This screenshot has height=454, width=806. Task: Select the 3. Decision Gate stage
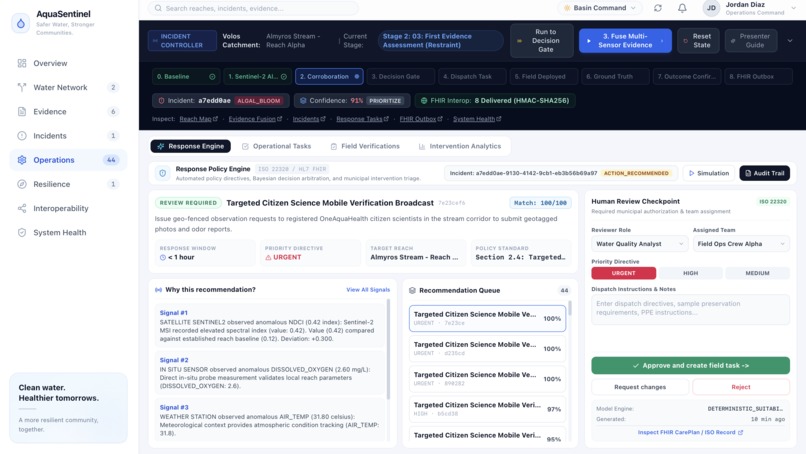400,77
